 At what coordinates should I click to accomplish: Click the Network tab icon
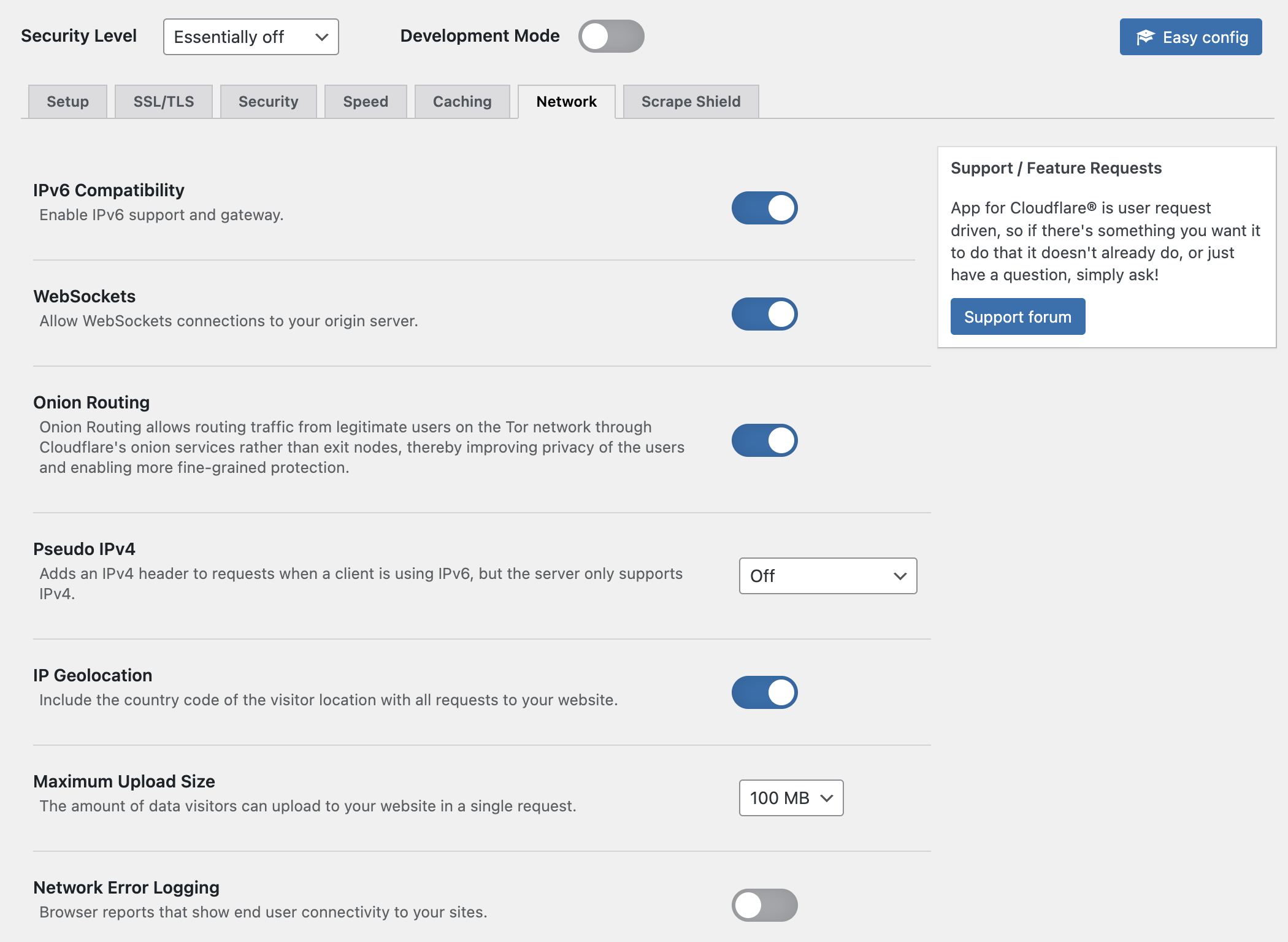coord(567,101)
